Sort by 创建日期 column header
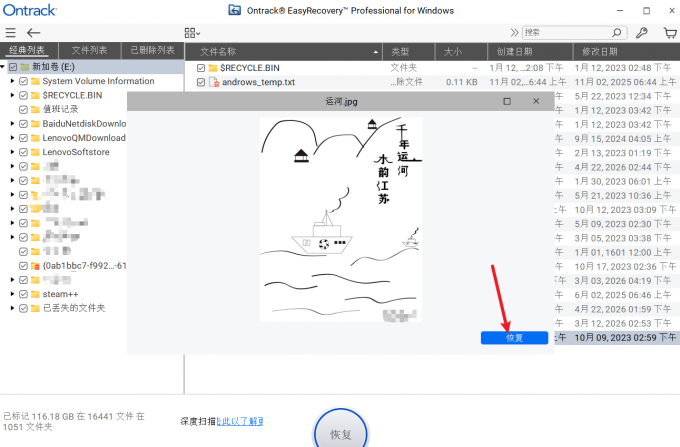This screenshot has height=447, width=680. pos(530,52)
